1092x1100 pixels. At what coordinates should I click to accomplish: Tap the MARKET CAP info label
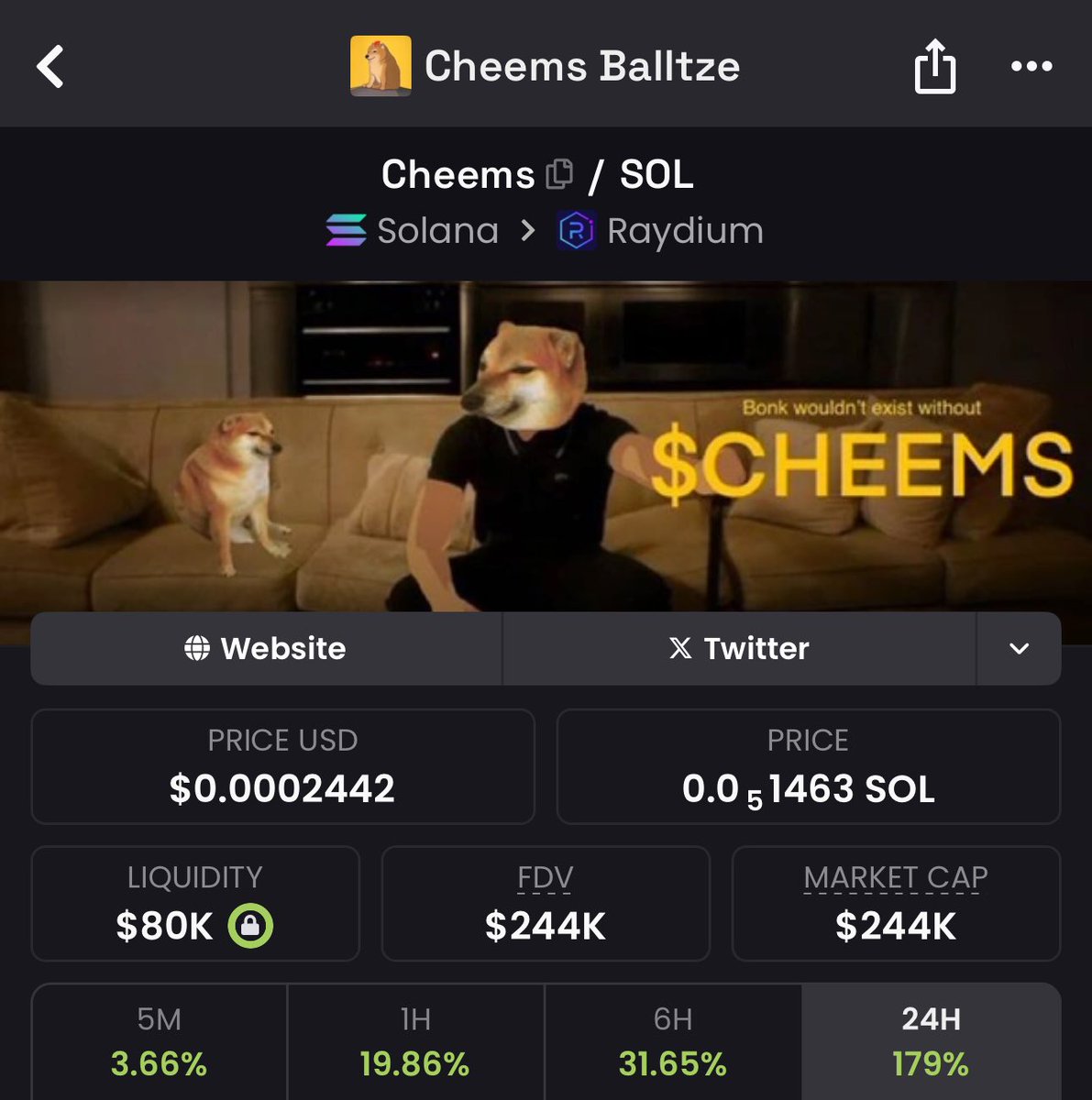tap(896, 877)
